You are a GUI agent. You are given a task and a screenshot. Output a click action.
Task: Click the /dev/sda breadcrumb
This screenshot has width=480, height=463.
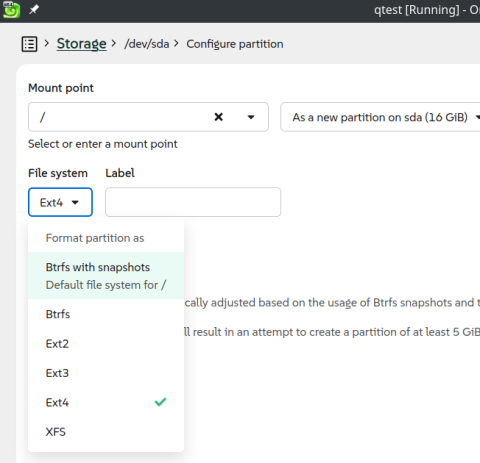click(x=147, y=44)
